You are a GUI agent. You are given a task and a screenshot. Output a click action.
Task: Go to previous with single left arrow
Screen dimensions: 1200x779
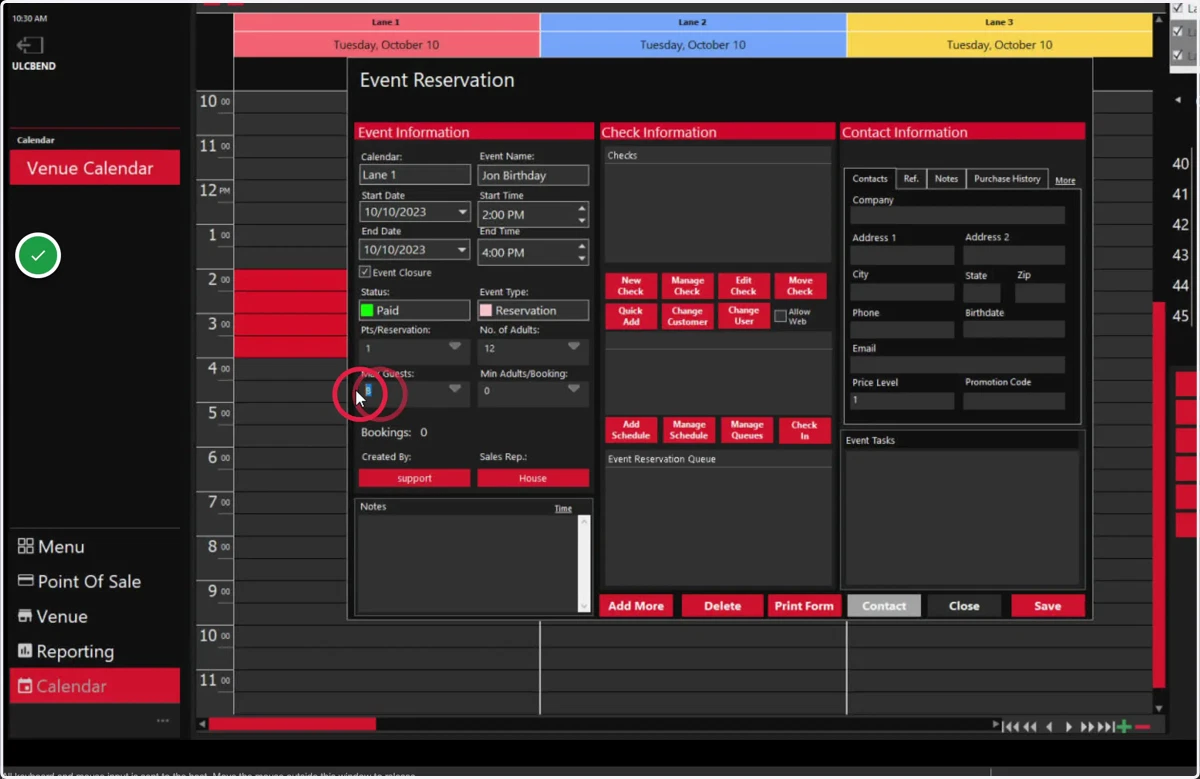pyautogui.click(x=1049, y=727)
